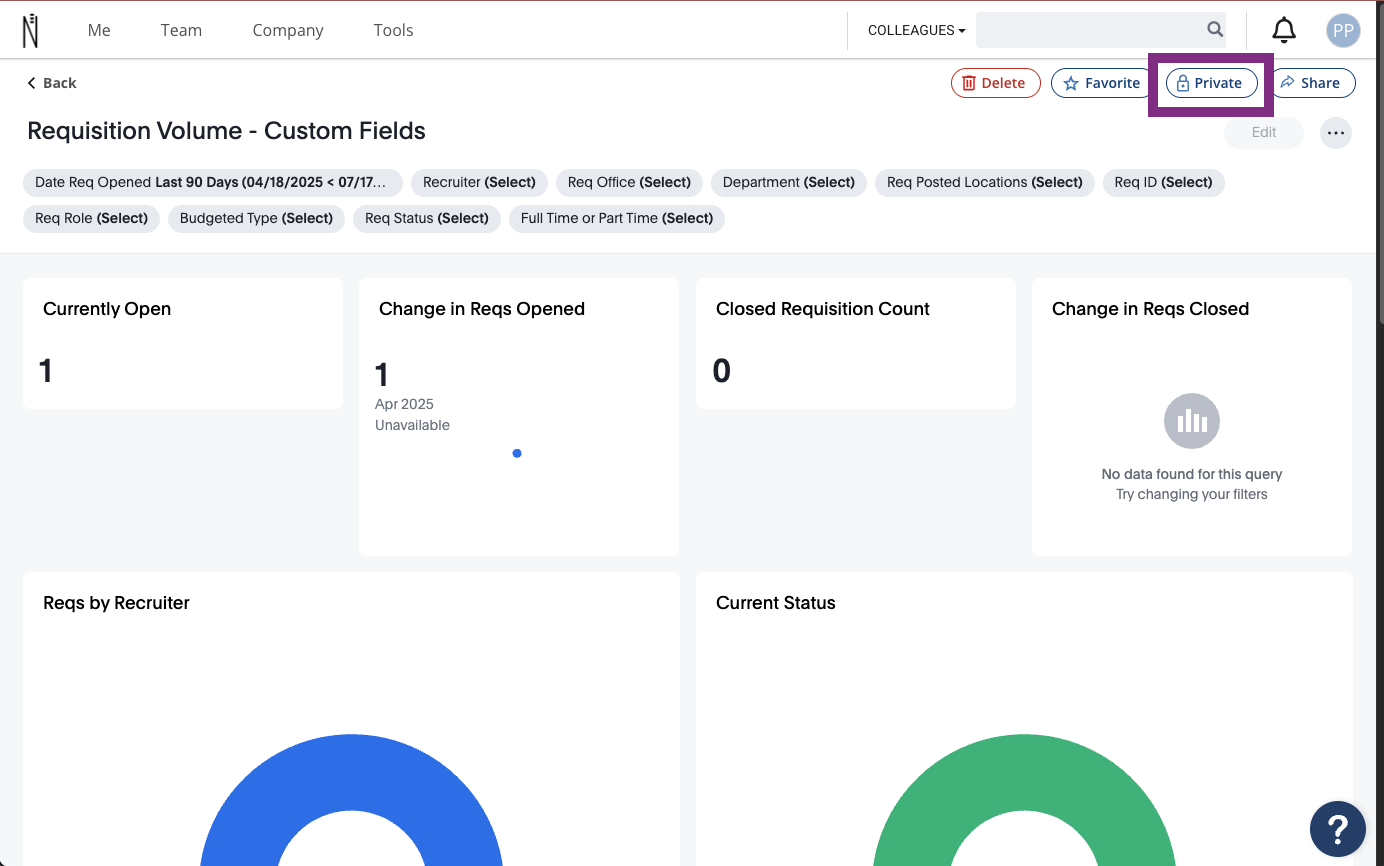Open the Date Req Opened filter

coord(212,182)
